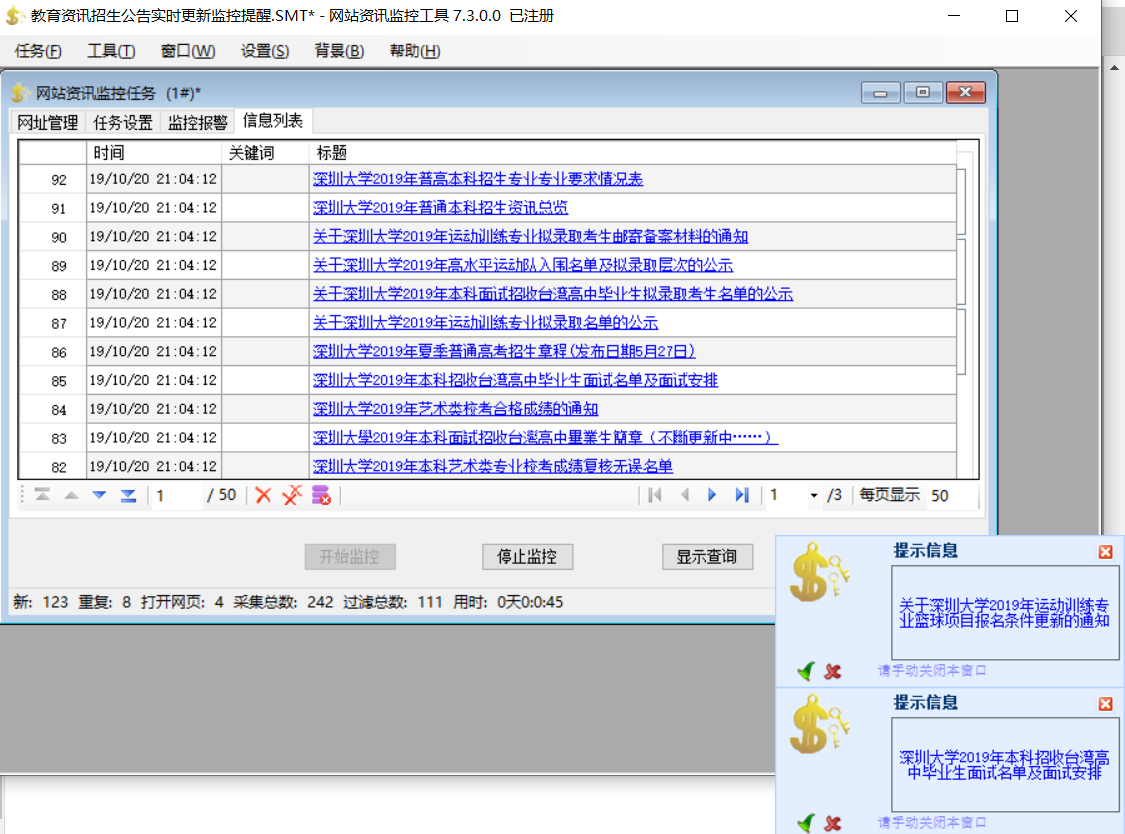Click the dollar-key icon in first popup
1125x834 pixels.
coord(819,572)
